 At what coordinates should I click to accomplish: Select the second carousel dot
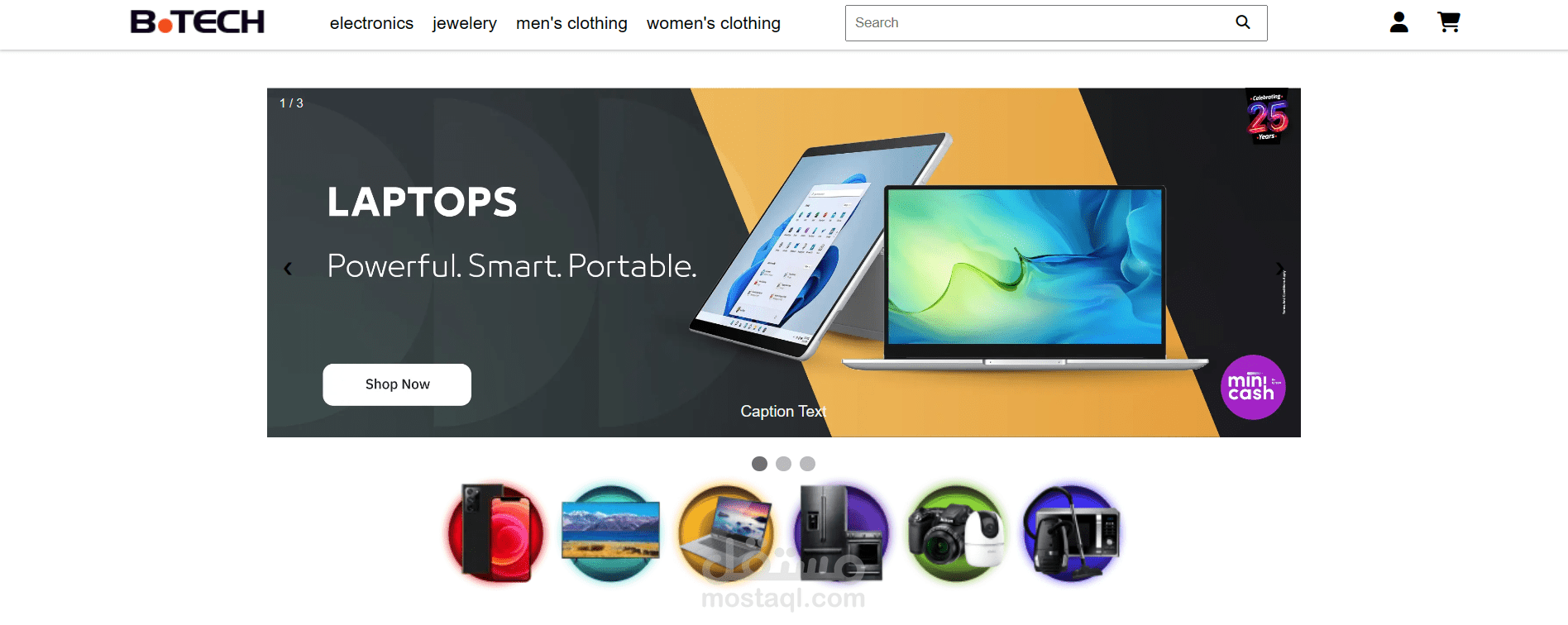783,464
